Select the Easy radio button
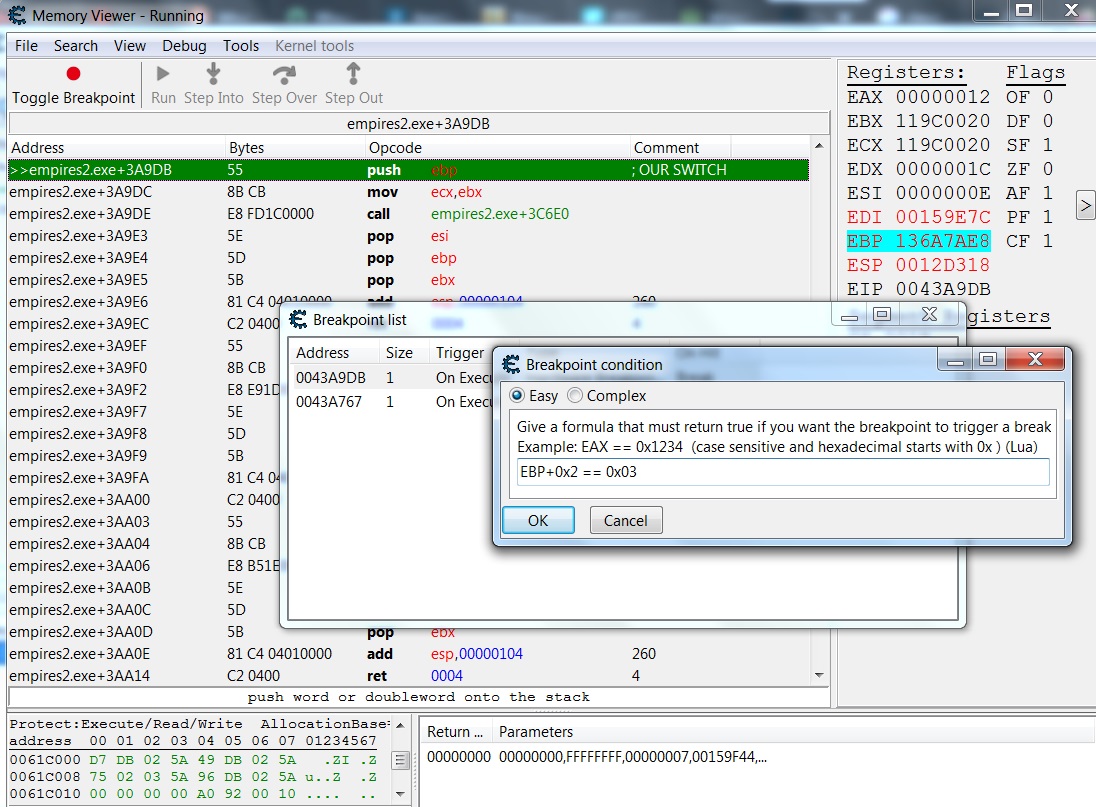 [x=517, y=396]
